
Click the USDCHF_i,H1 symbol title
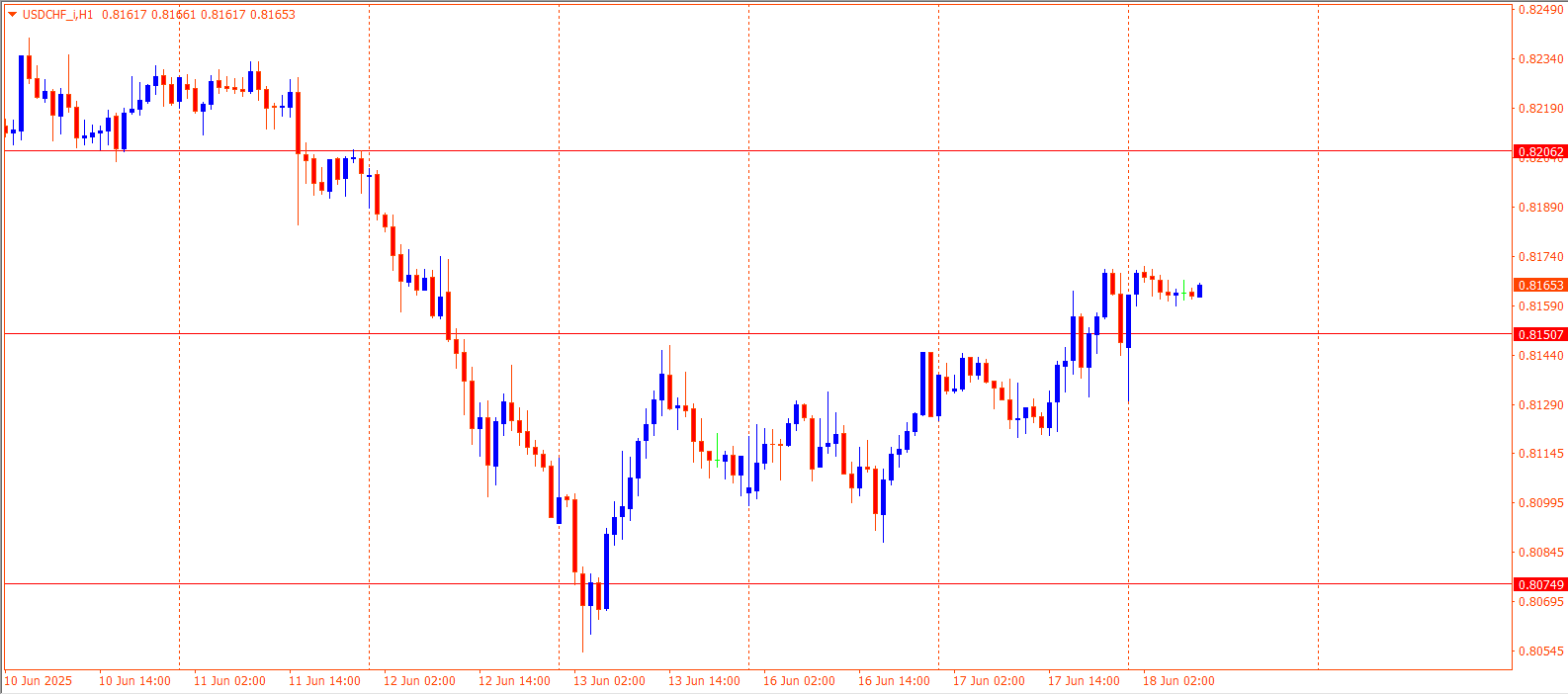[x=57, y=15]
